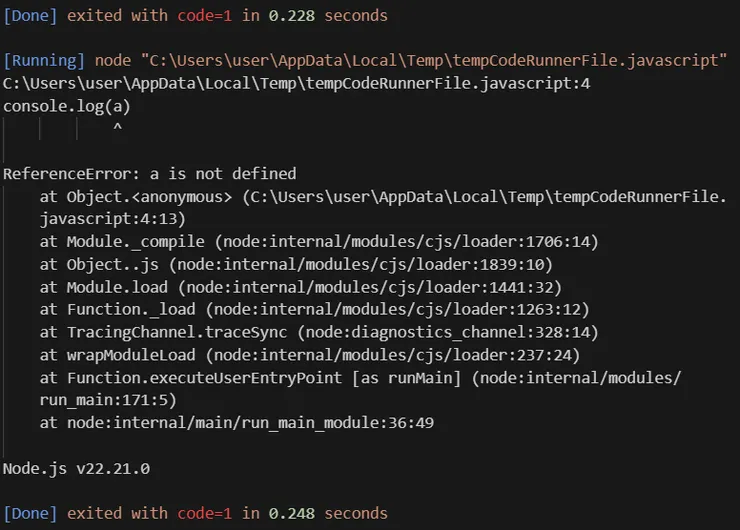Click the Node.js v22.21.0 version text
The height and width of the screenshot is (530, 740).
point(76,467)
